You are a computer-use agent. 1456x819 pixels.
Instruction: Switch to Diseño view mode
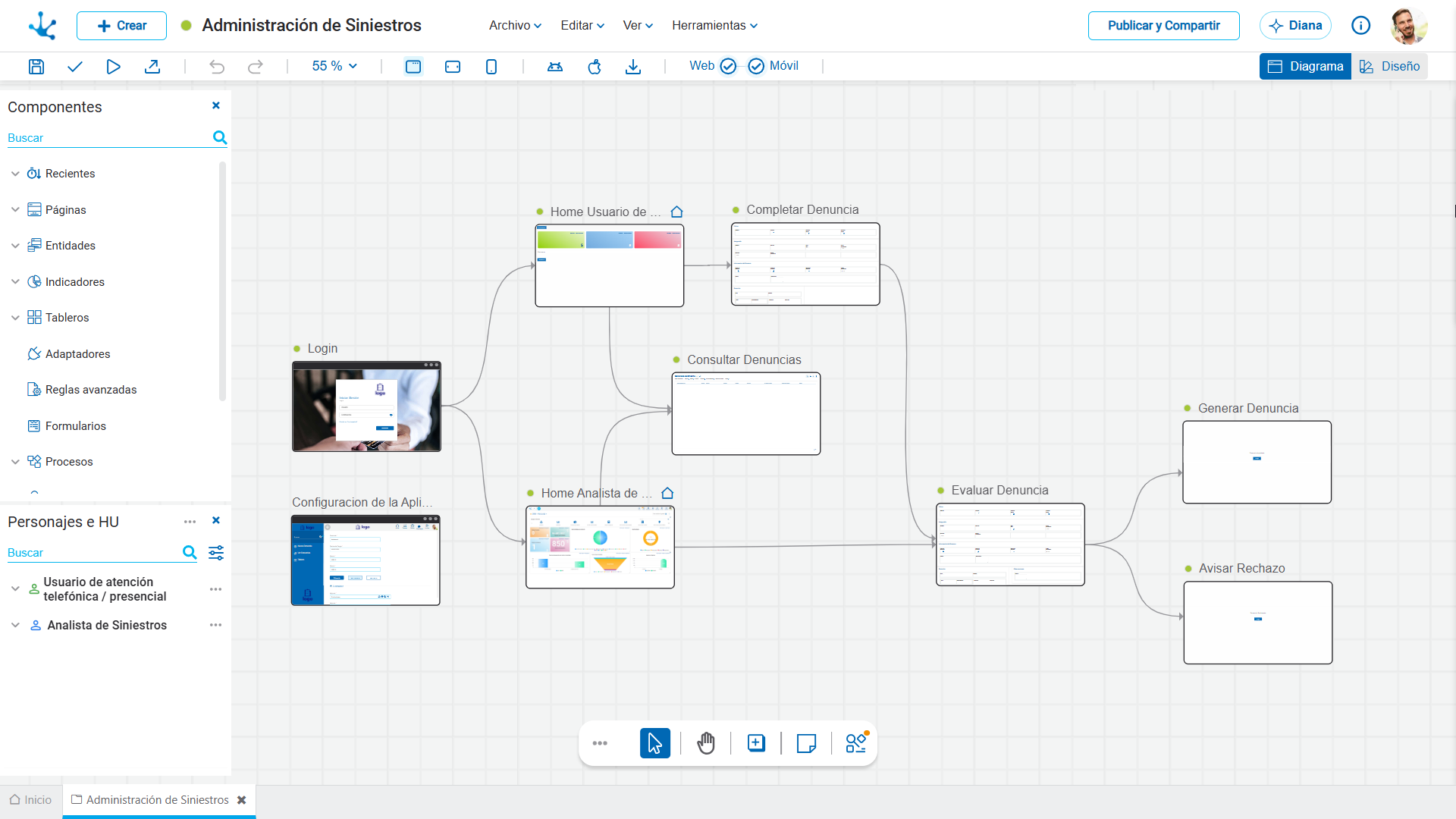click(x=1389, y=66)
